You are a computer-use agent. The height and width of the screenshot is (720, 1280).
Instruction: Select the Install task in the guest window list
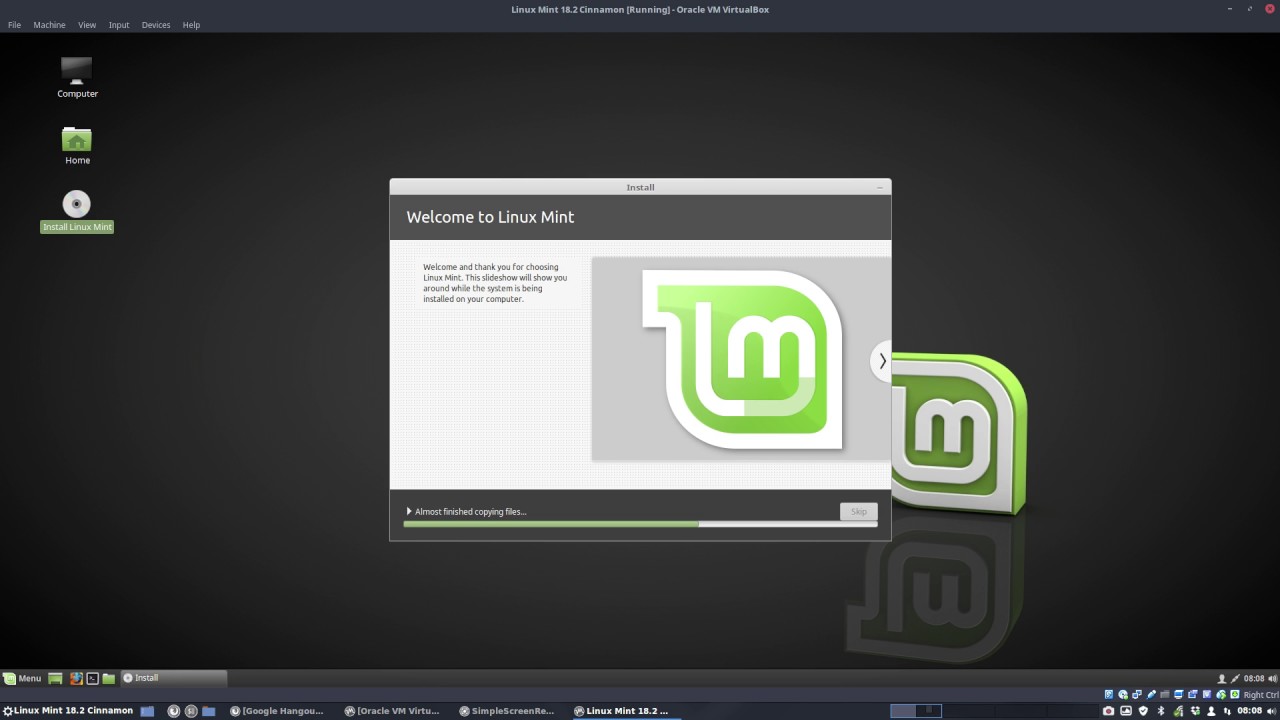(x=174, y=678)
